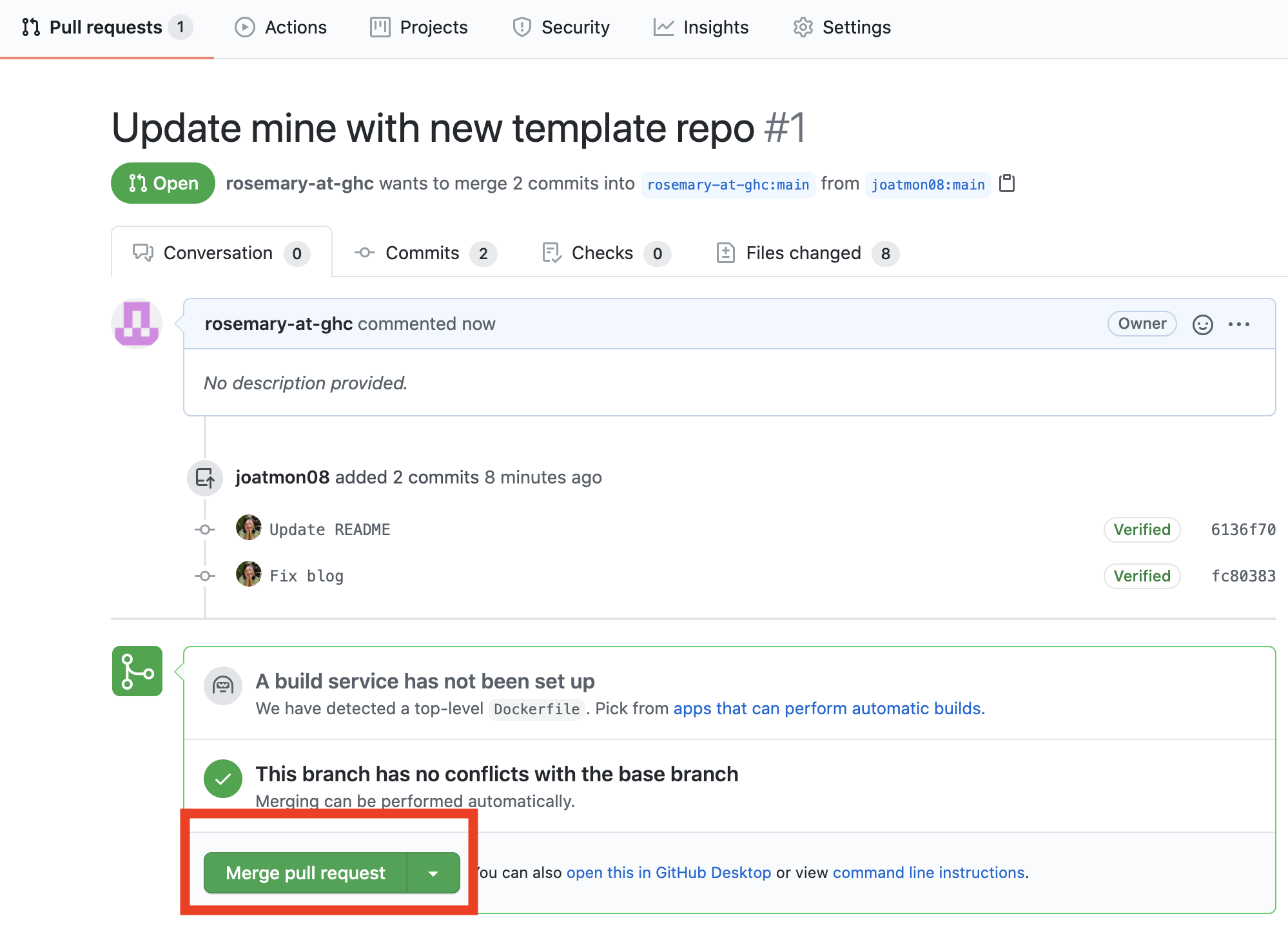Click the build service robot icon
Image resolution: width=1288 pixels, height=936 pixels.
click(223, 685)
